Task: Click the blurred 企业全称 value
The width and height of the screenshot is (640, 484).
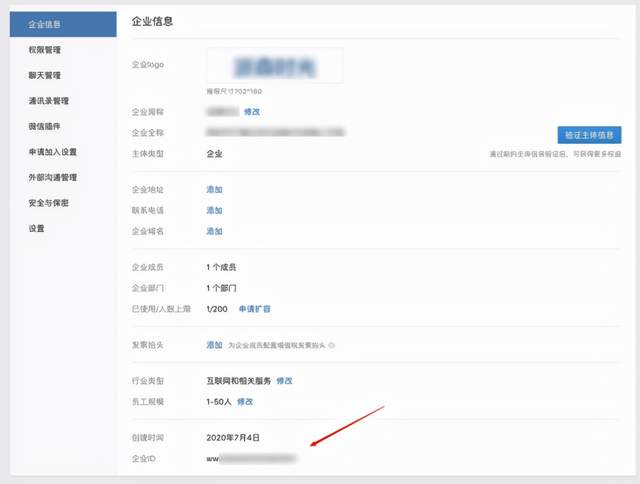Action: pyautogui.click(x=275, y=132)
